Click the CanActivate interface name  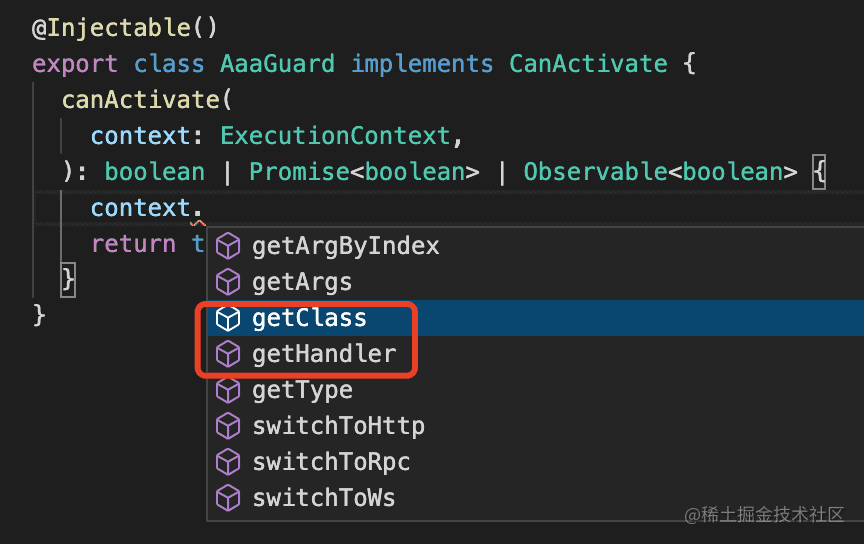588,64
